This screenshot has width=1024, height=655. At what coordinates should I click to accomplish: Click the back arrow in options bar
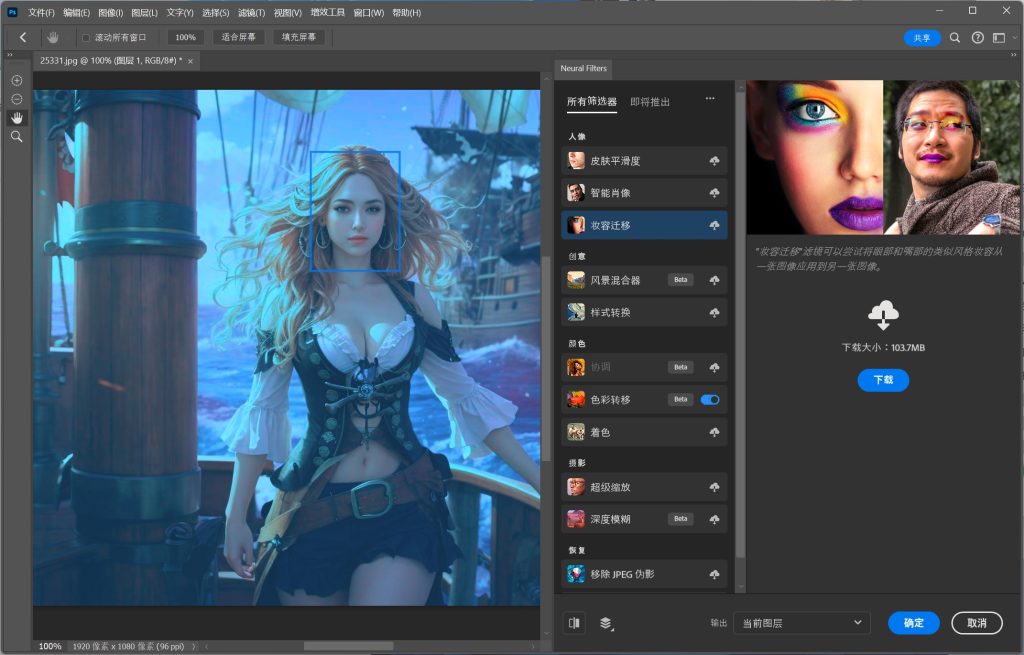[x=23, y=37]
